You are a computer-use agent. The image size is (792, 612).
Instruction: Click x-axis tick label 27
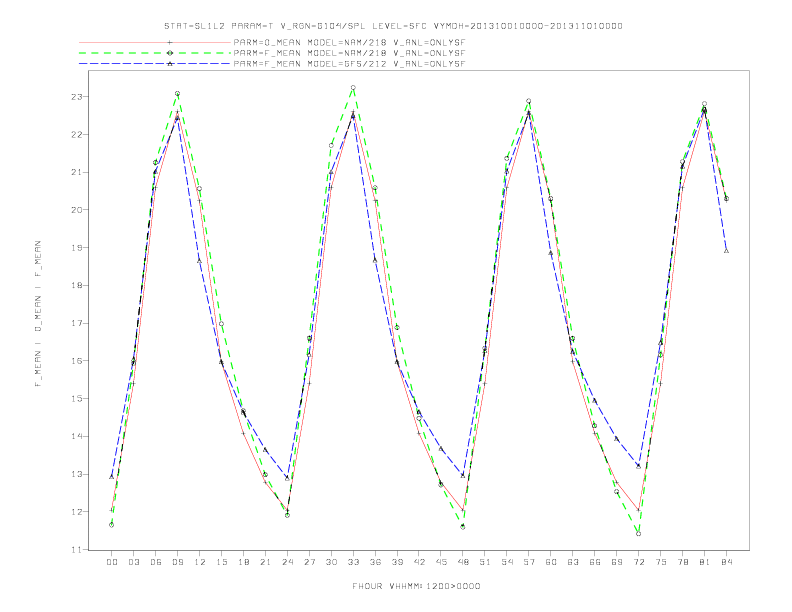pyautogui.click(x=309, y=562)
